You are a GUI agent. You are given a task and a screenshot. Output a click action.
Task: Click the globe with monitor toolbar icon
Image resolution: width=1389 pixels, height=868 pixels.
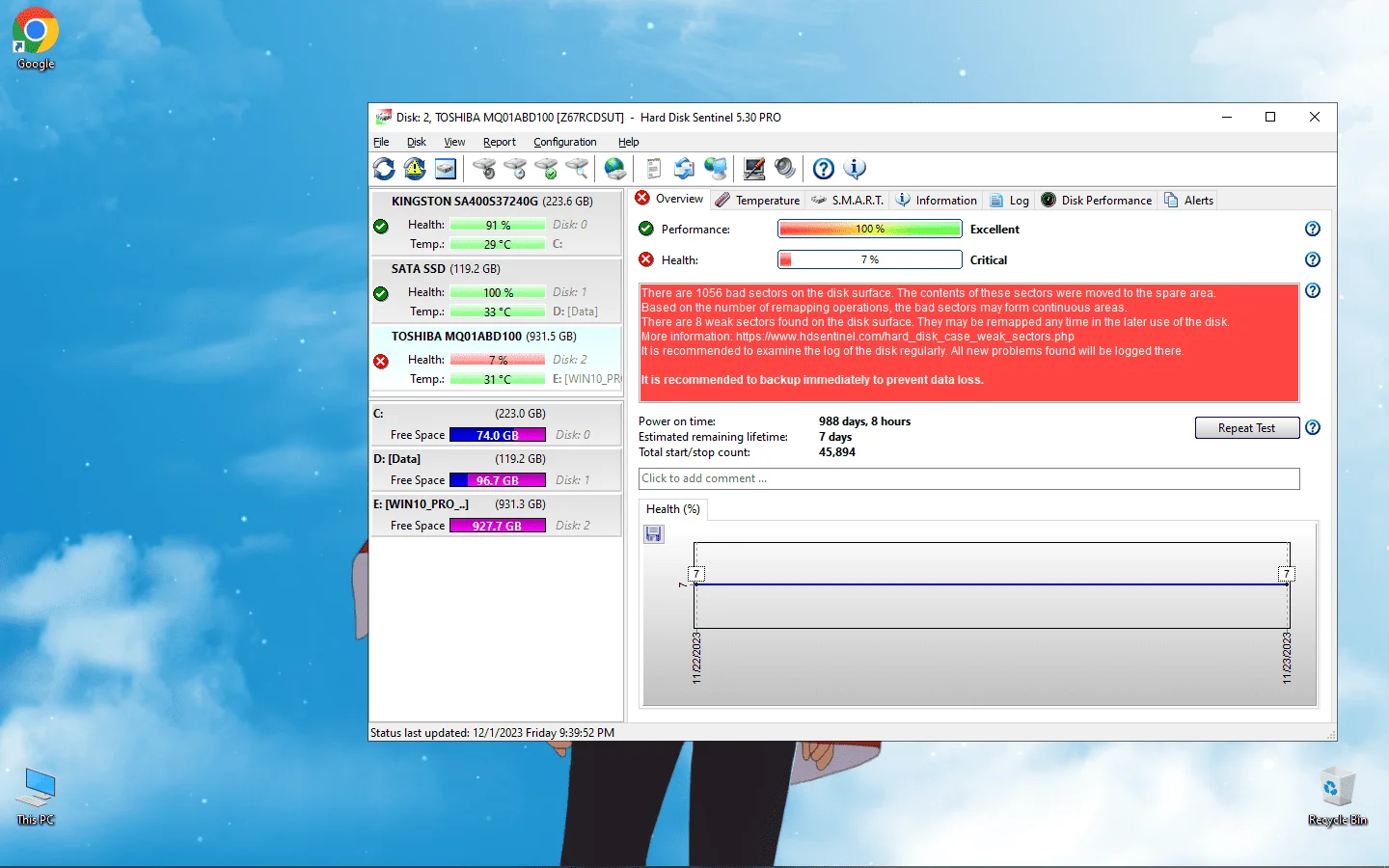(716, 169)
